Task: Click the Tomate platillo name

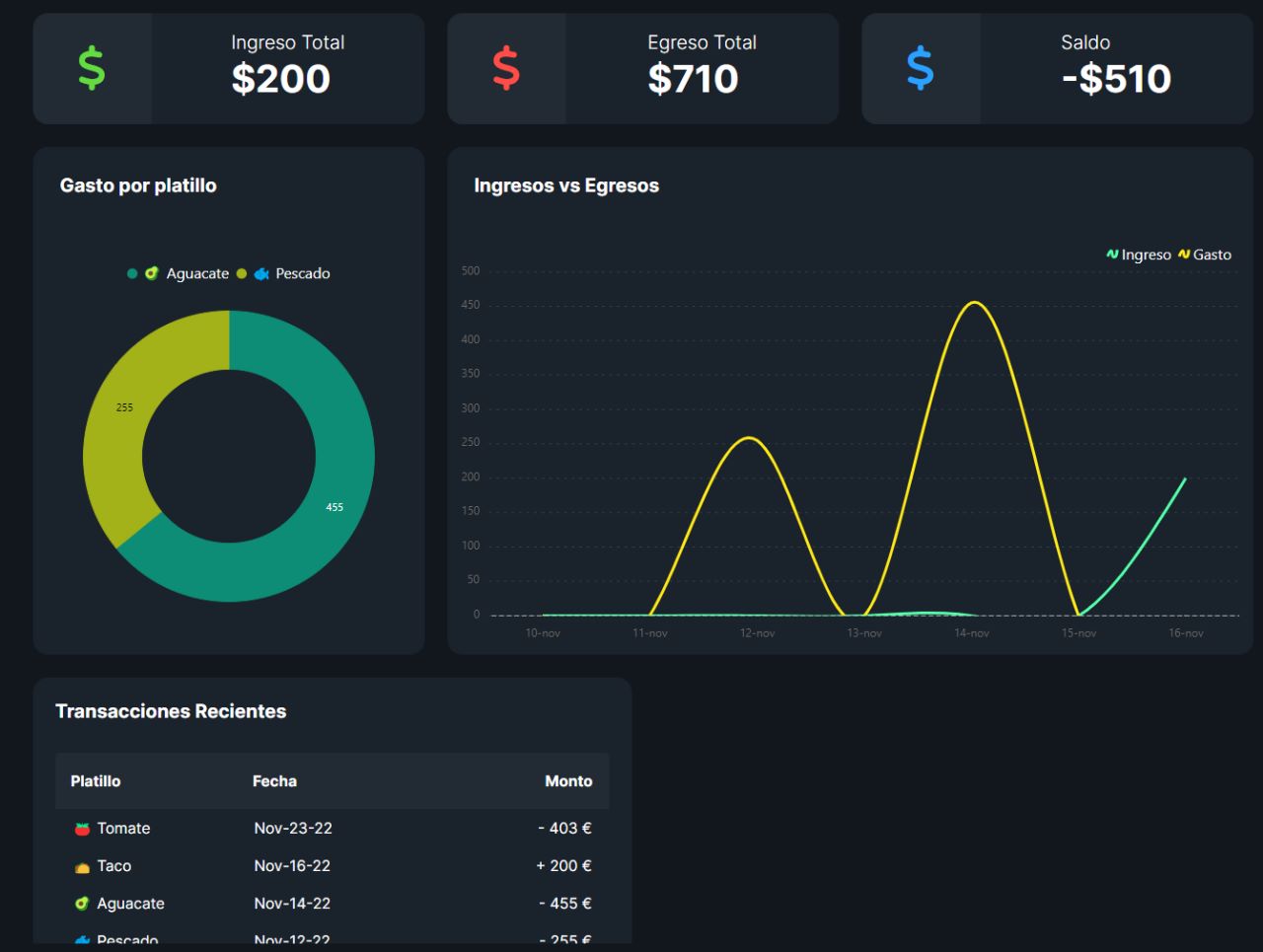Action: tap(123, 829)
